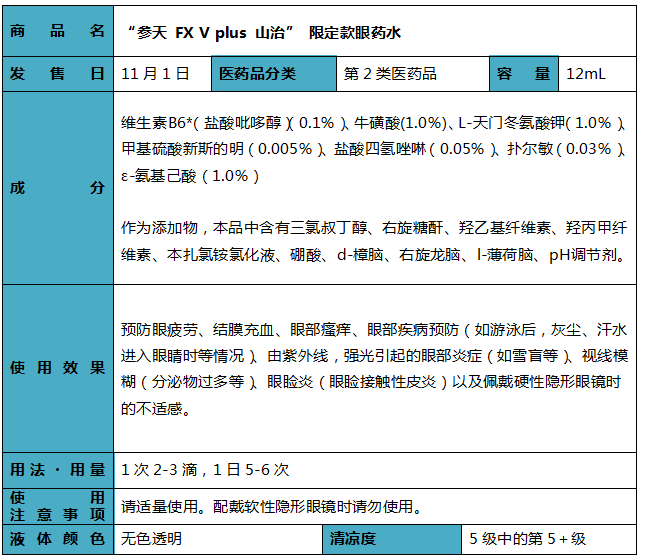
Task: Click the line containing 眼睑接触性皮炎
Action: pyautogui.click(x=371, y=382)
